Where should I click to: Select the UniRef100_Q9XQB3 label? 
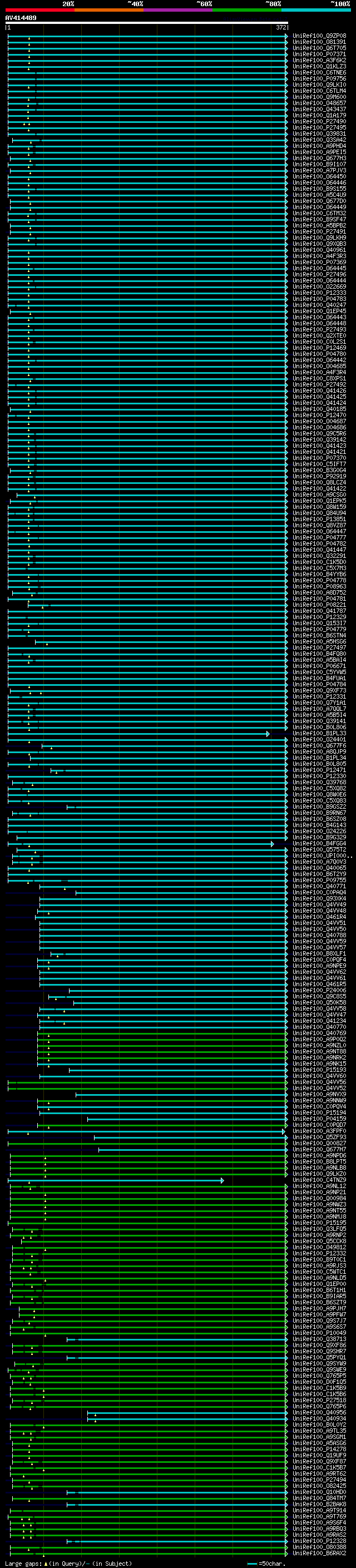coord(319,244)
